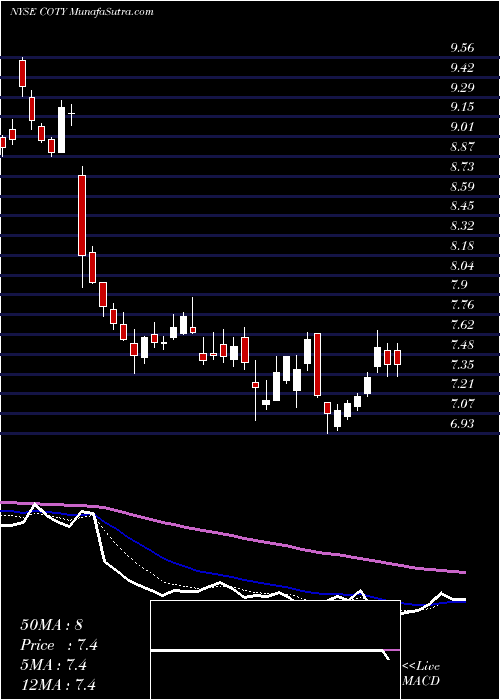Screen dimensions: 500x700
Task: Click the tall white candle near 9.01
Action: coord(62,130)
